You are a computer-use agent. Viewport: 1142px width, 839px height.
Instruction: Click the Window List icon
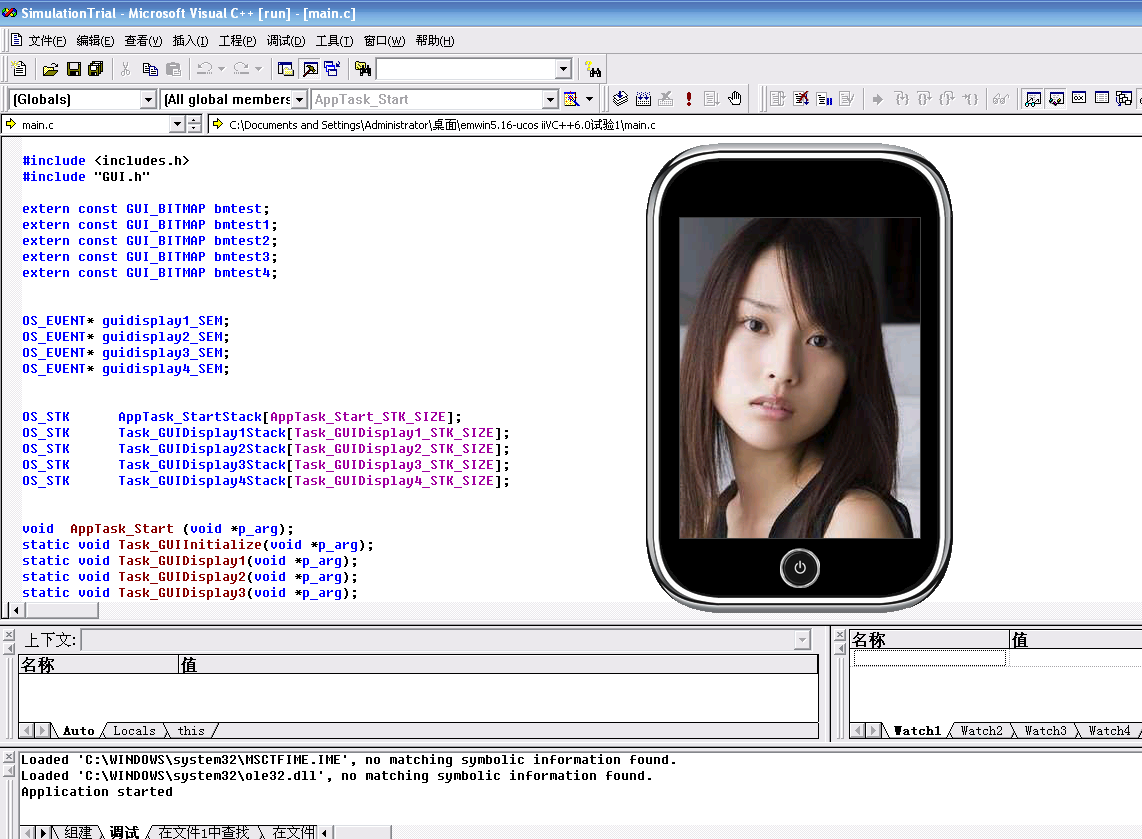click(x=332, y=69)
